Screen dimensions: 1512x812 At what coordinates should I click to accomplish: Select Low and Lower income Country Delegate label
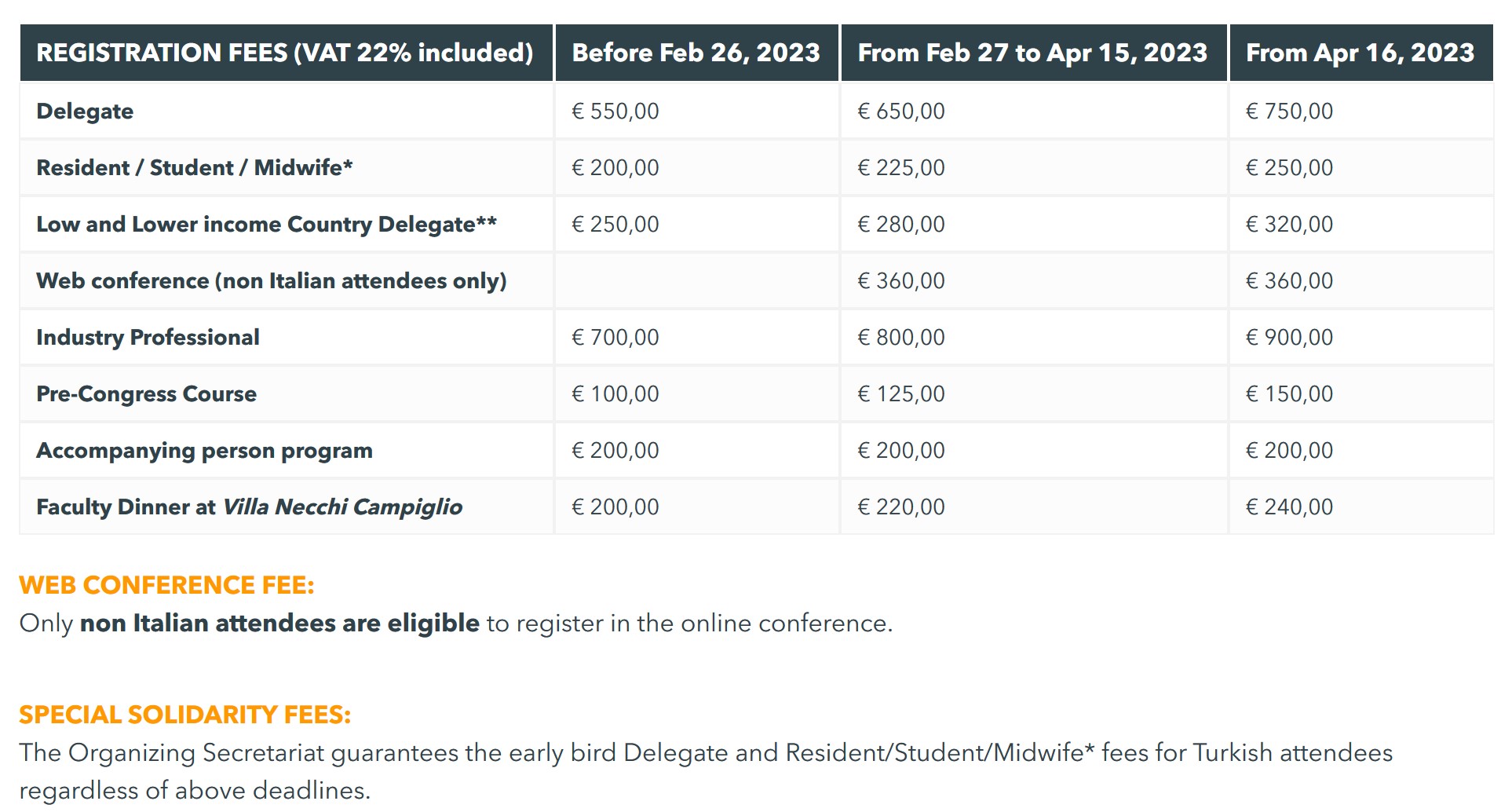[x=267, y=224]
